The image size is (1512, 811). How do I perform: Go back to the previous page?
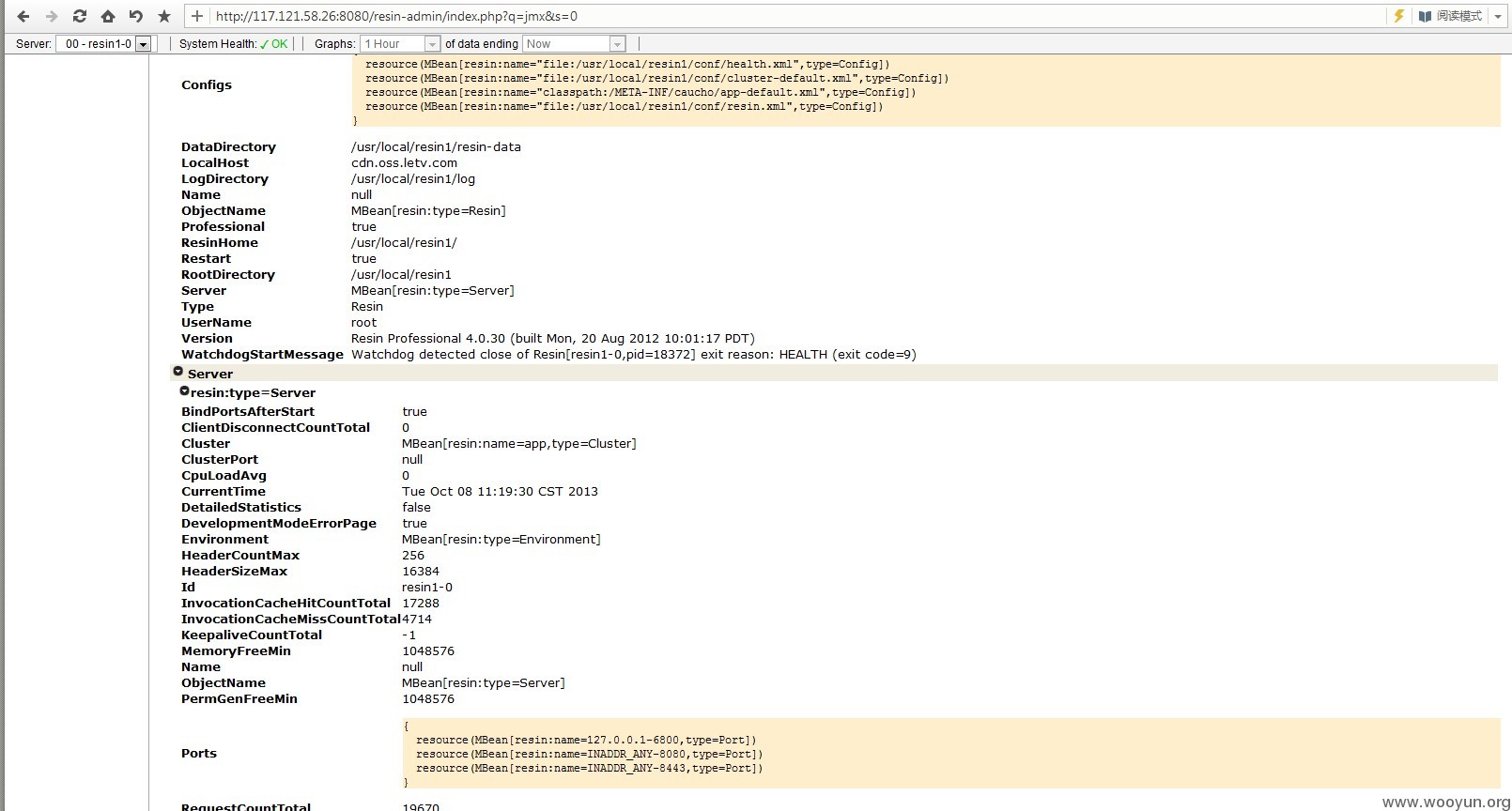23,16
